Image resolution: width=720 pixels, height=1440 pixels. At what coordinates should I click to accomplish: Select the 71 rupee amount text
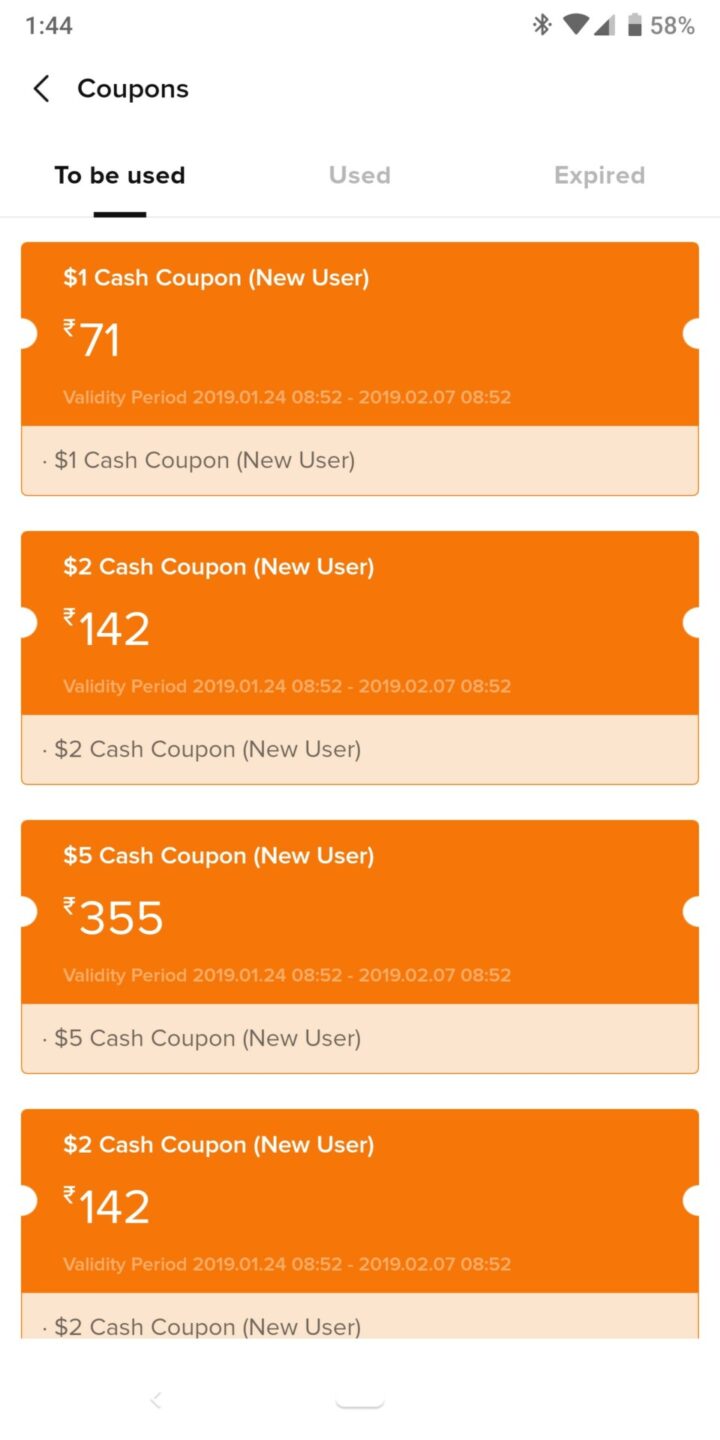95,340
